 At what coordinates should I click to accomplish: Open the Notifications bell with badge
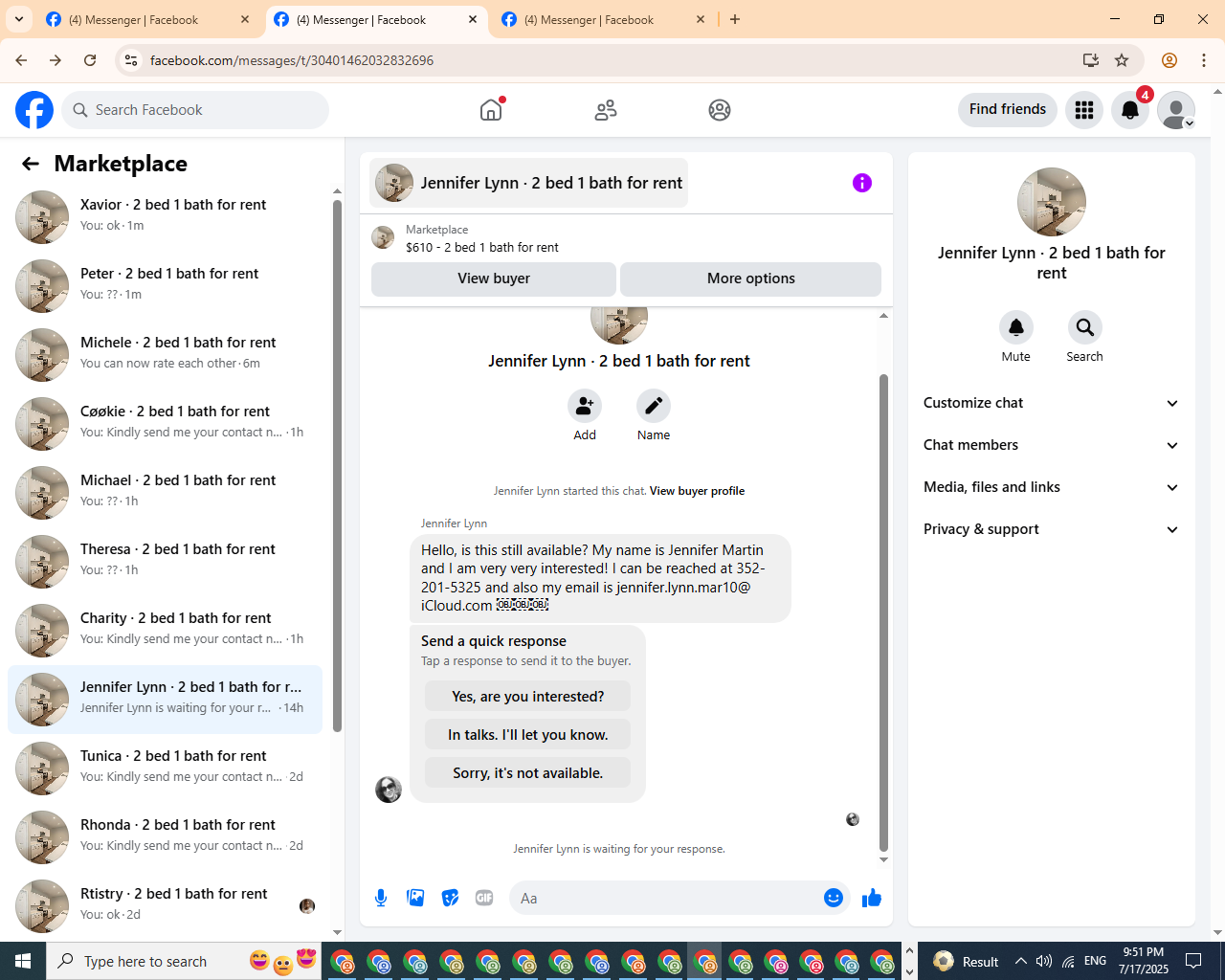pos(1130,110)
